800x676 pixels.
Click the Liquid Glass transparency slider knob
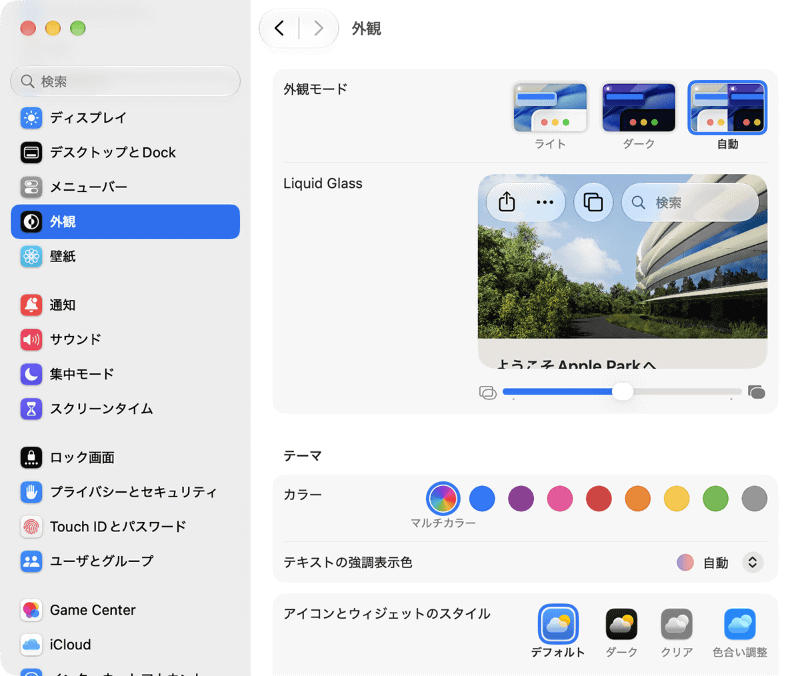click(622, 392)
